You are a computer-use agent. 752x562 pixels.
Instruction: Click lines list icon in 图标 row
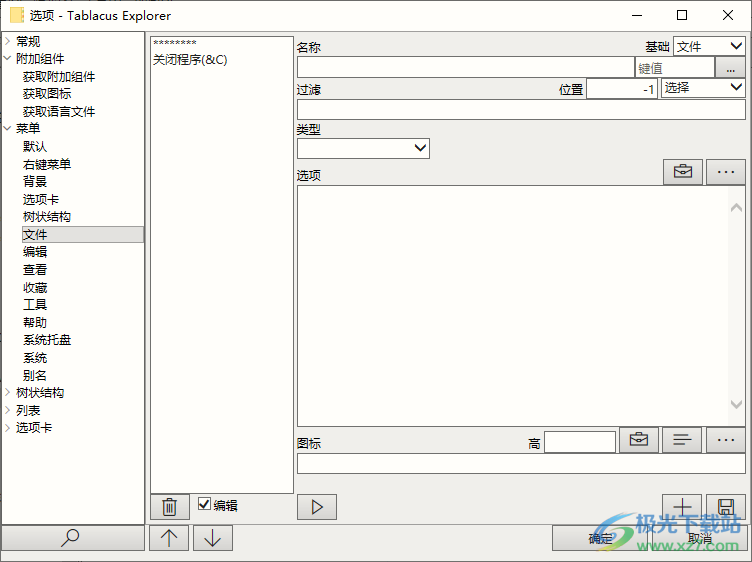pyautogui.click(x=682, y=440)
